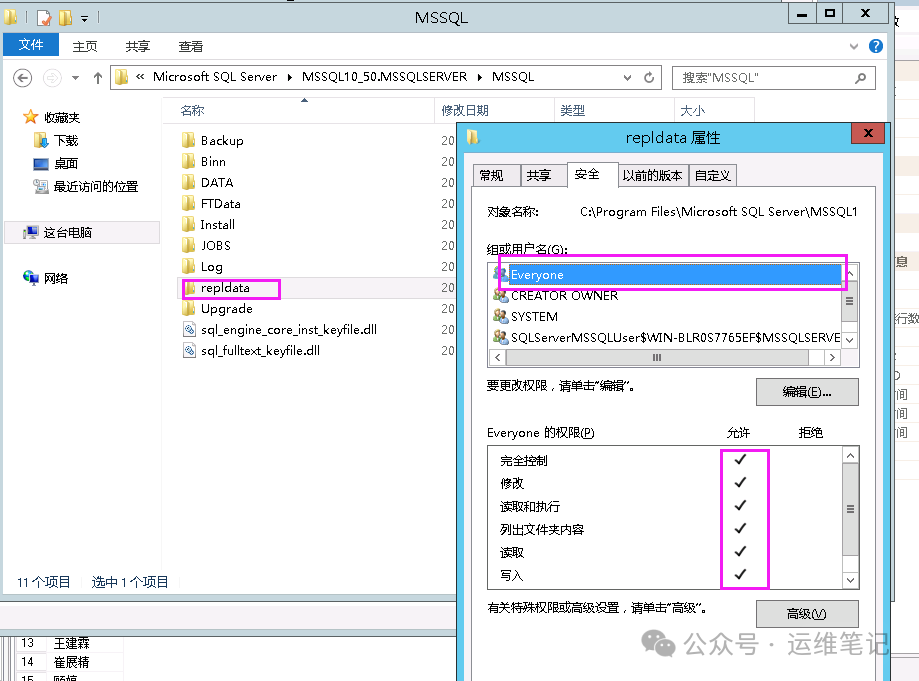Click the refresh button in address bar
Image resolution: width=919 pixels, height=681 pixels.
650,77
